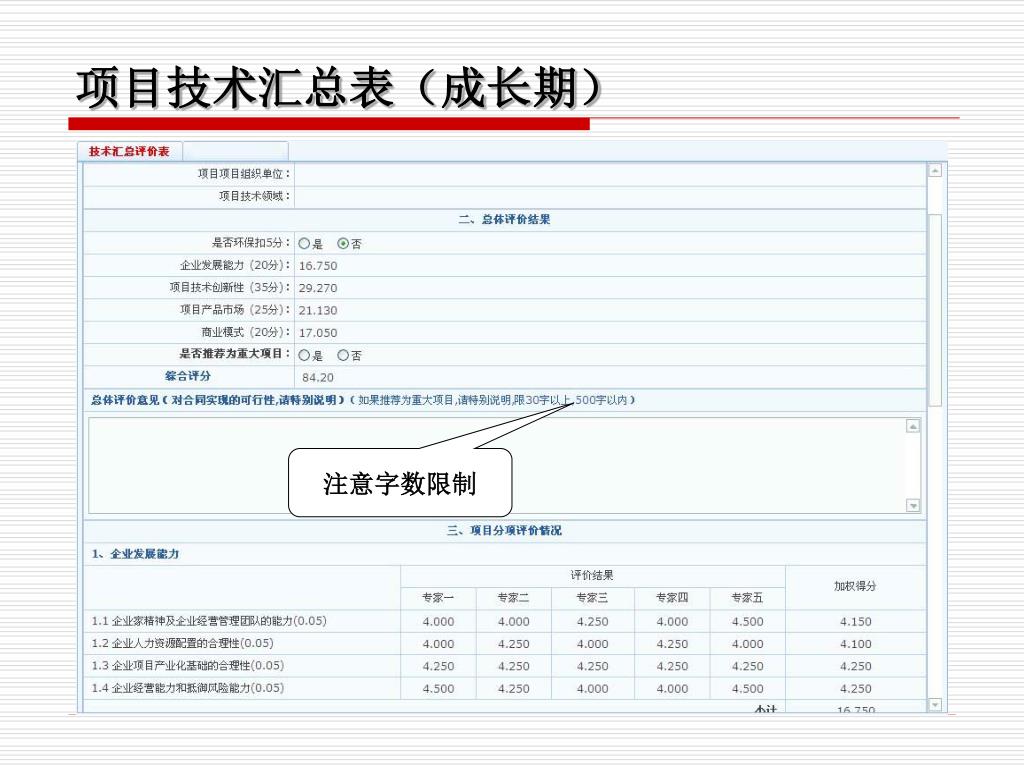Click the 专家四 column header
Screen dimensions: 1024x768
tap(672, 598)
